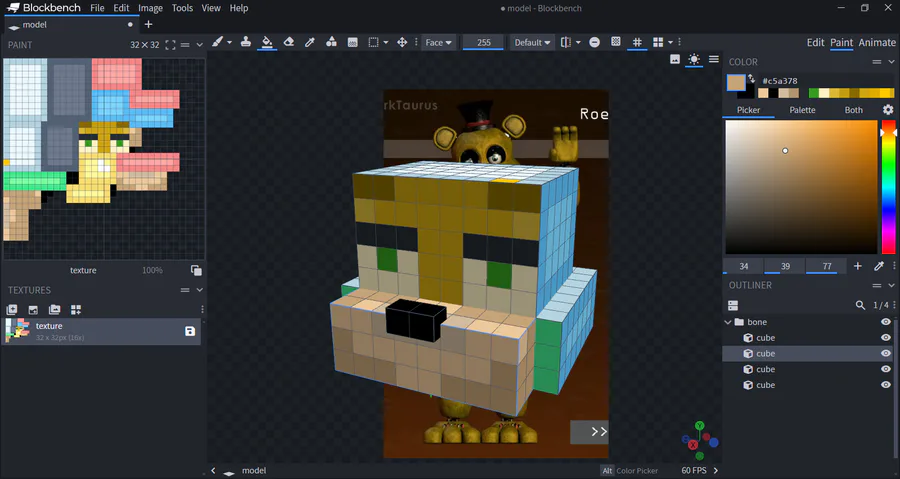Open the Help menu
The image size is (900, 479).
239,8
